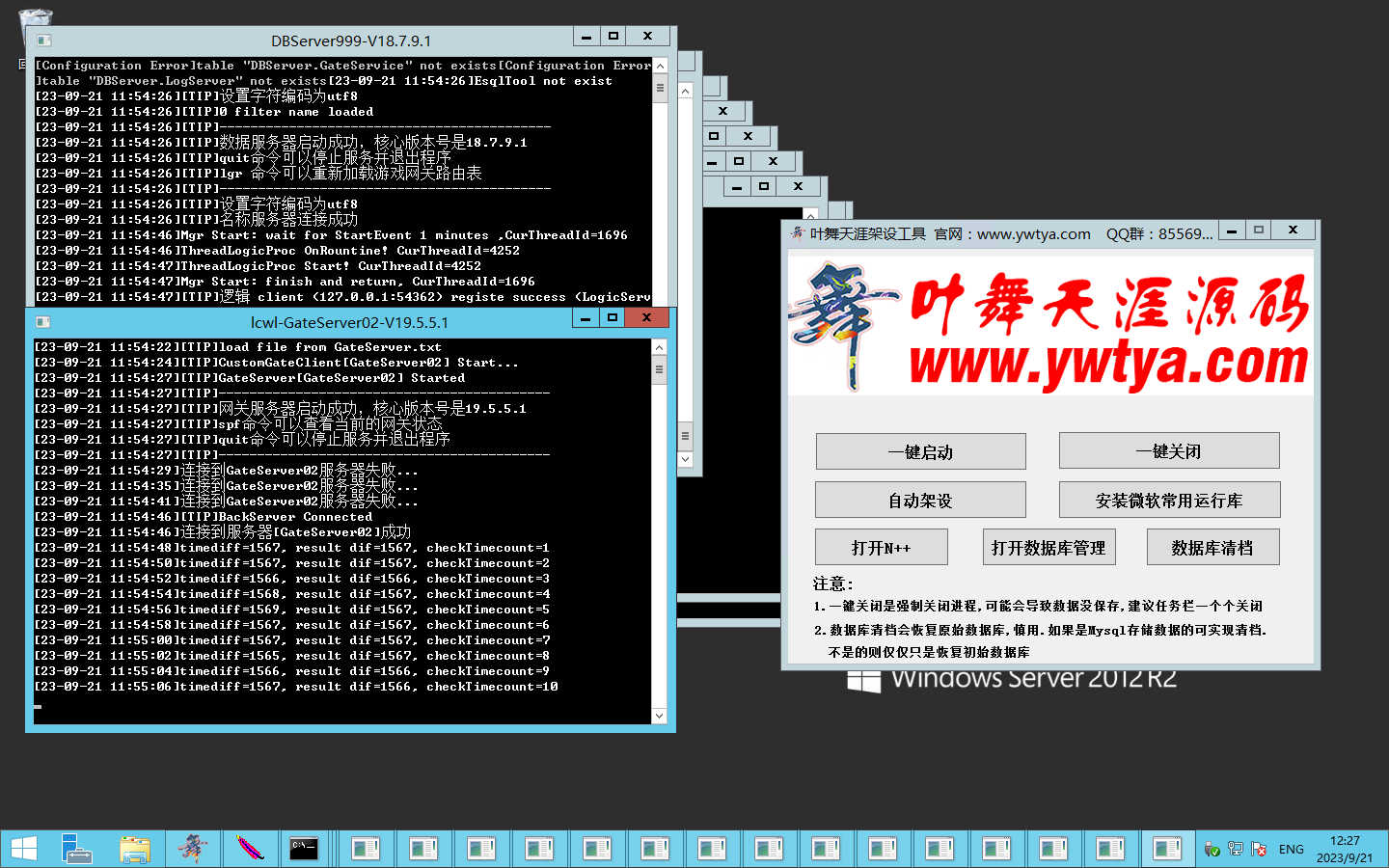Click note 1 about 一键关闭是强制关闭进程

[x=1038, y=606]
